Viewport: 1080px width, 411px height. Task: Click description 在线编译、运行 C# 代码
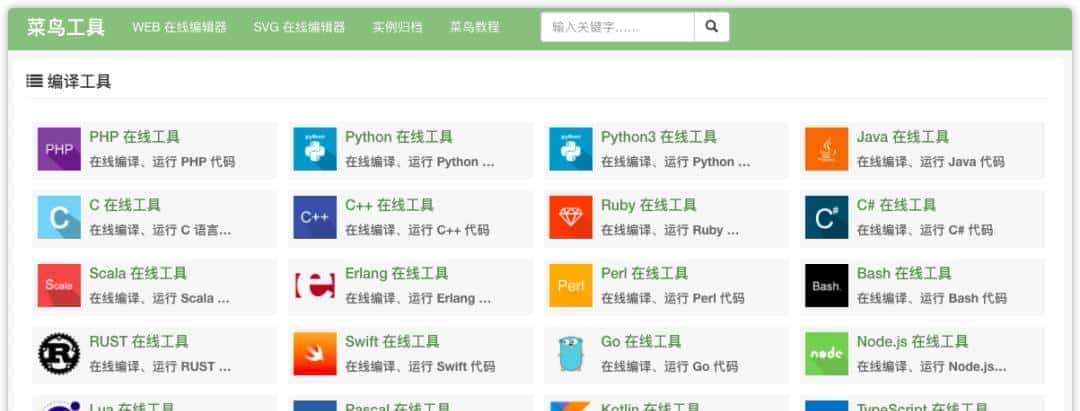[x=924, y=230]
